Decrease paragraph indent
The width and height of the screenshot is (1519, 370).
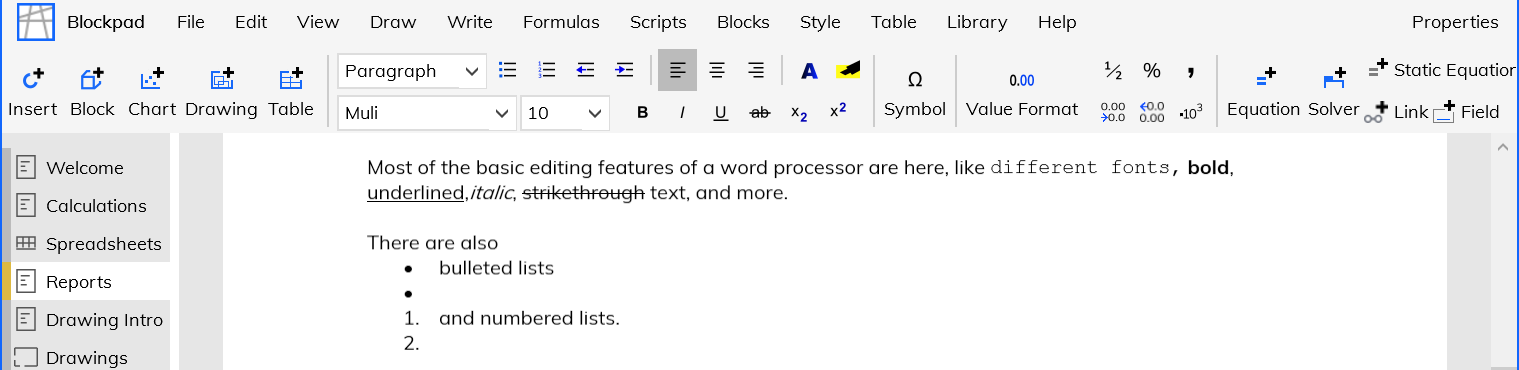pos(586,70)
